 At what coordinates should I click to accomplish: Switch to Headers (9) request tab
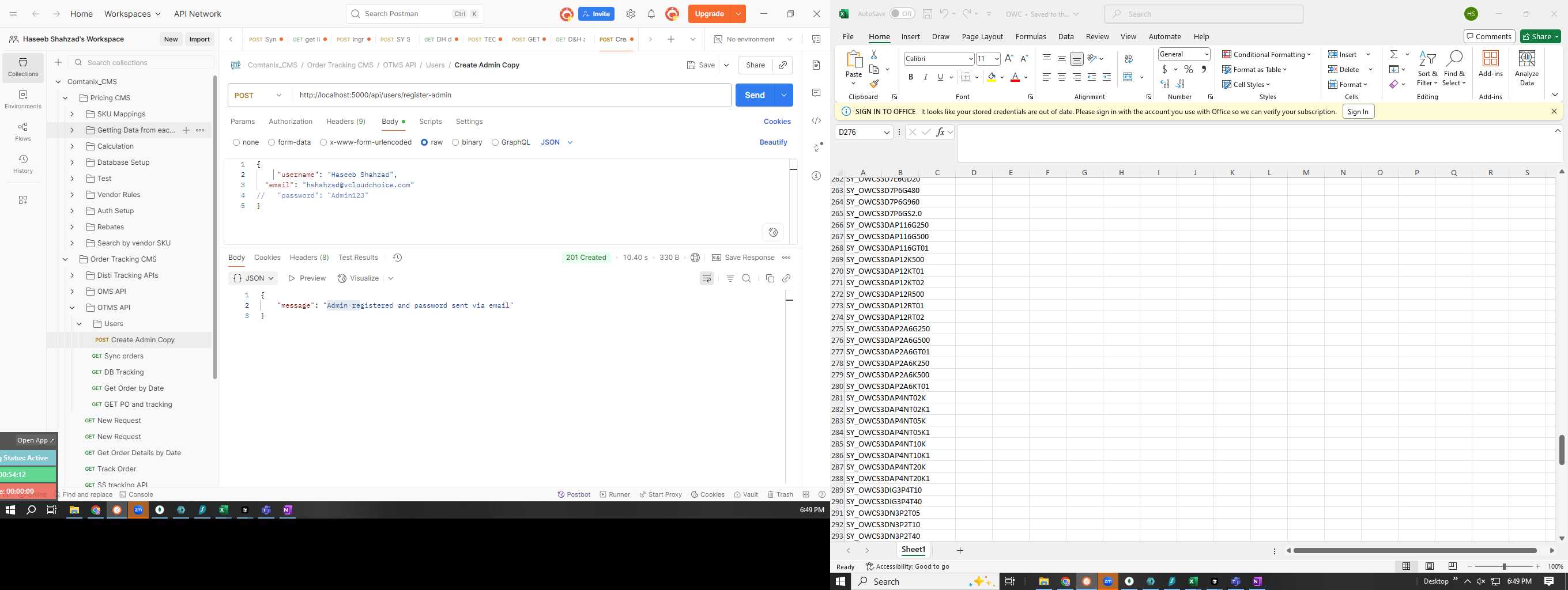pos(346,122)
